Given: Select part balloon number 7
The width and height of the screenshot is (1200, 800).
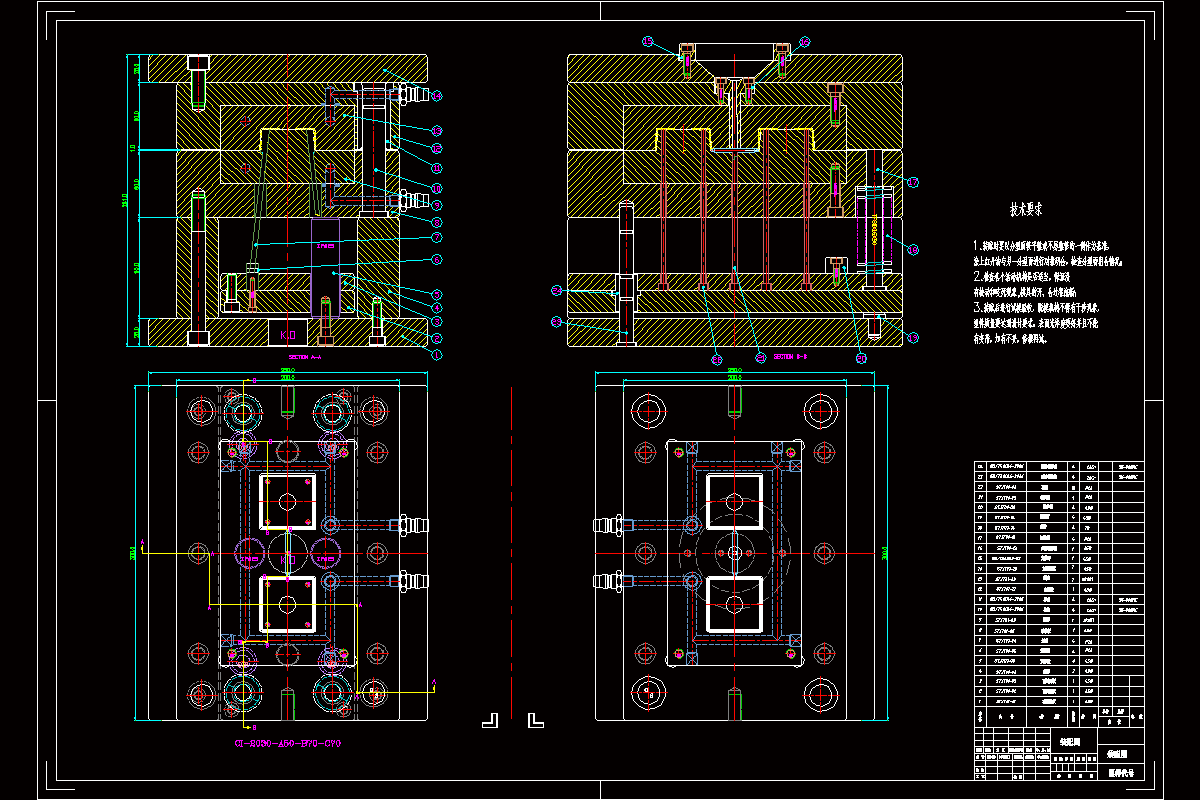Looking at the screenshot, I should click(x=437, y=237).
